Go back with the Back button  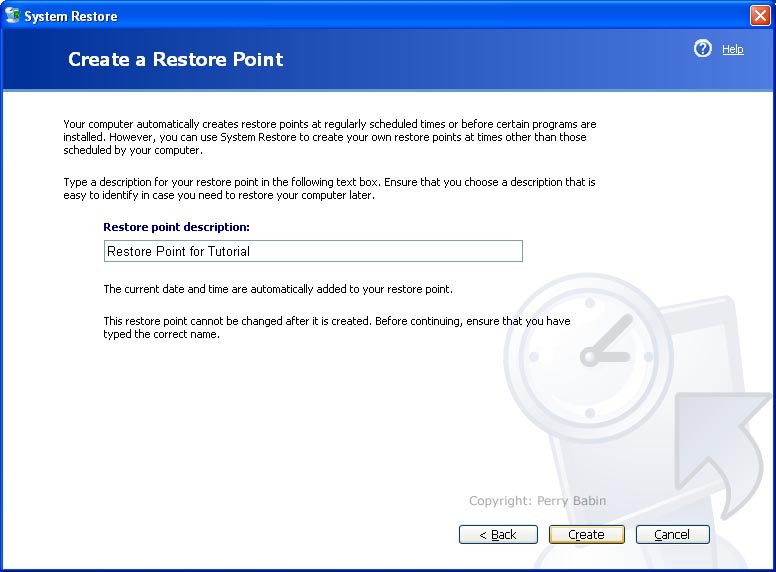(498, 534)
